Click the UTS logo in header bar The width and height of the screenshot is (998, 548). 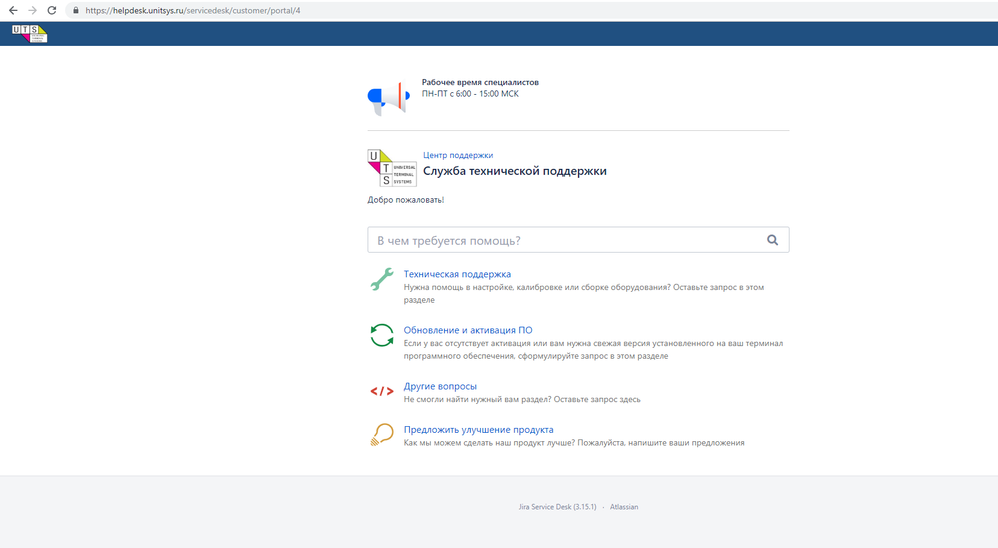pyautogui.click(x=29, y=34)
